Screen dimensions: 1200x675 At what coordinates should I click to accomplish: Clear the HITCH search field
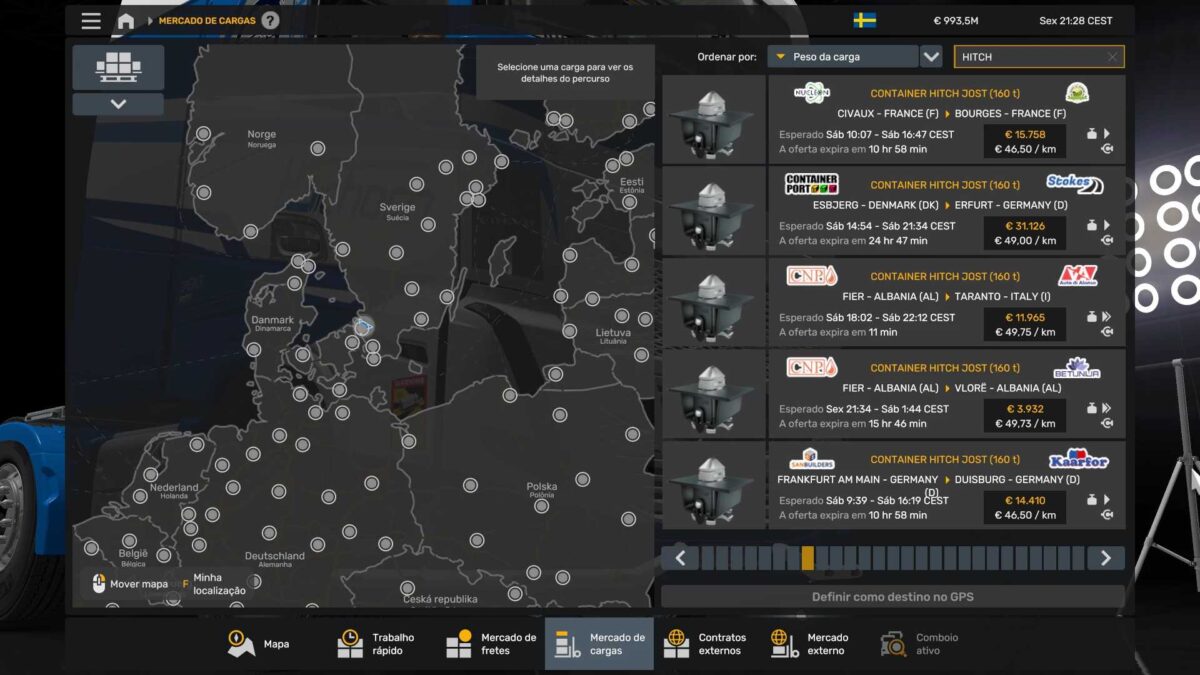[x=1112, y=57]
